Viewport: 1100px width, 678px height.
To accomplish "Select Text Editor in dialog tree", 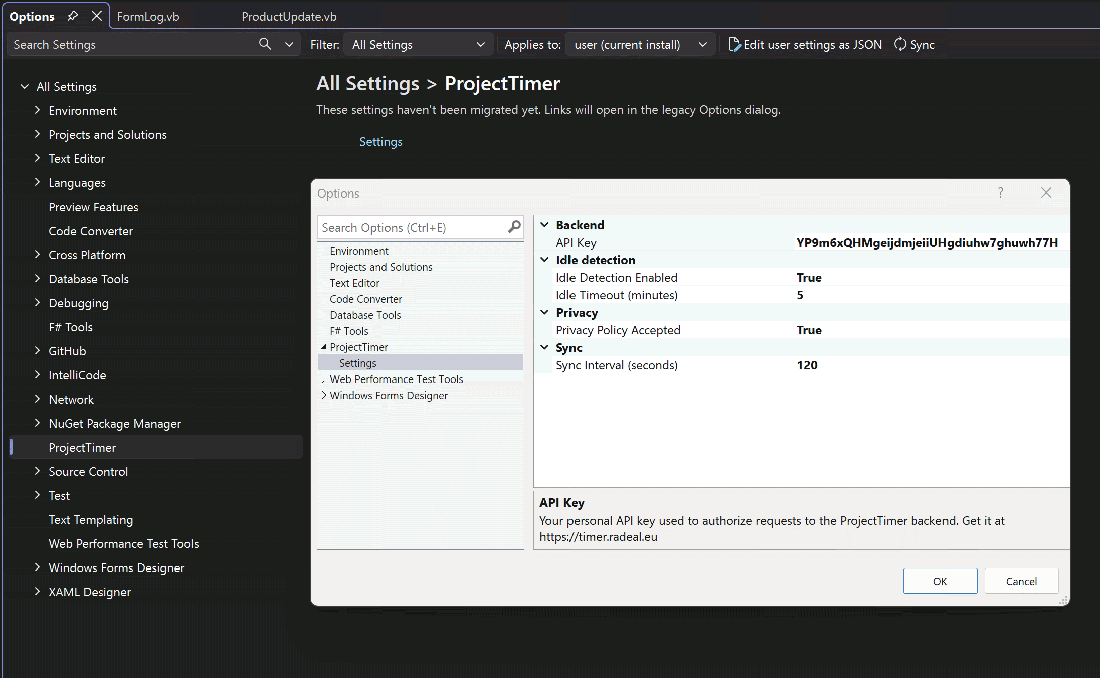I will [x=354, y=283].
